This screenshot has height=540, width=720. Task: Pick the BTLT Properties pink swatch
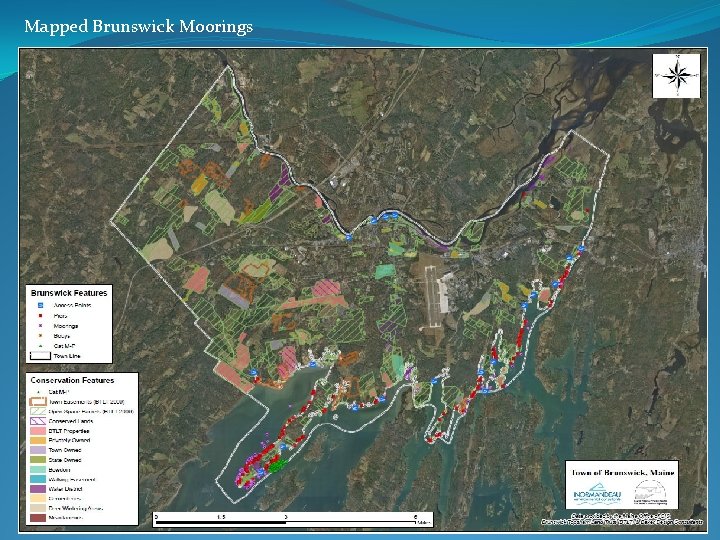[x=38, y=431]
